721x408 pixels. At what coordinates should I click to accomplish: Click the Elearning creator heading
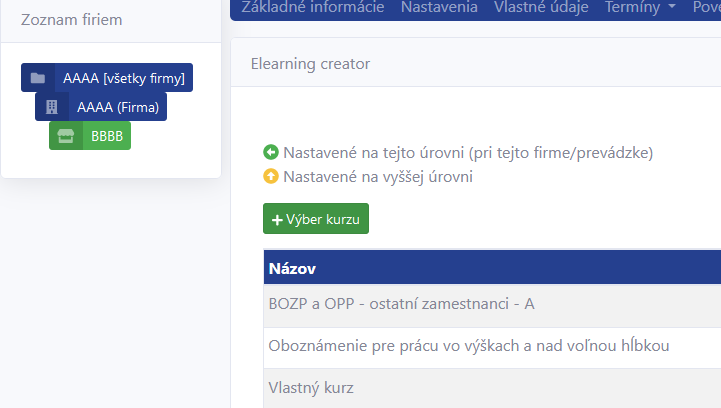[x=310, y=63]
